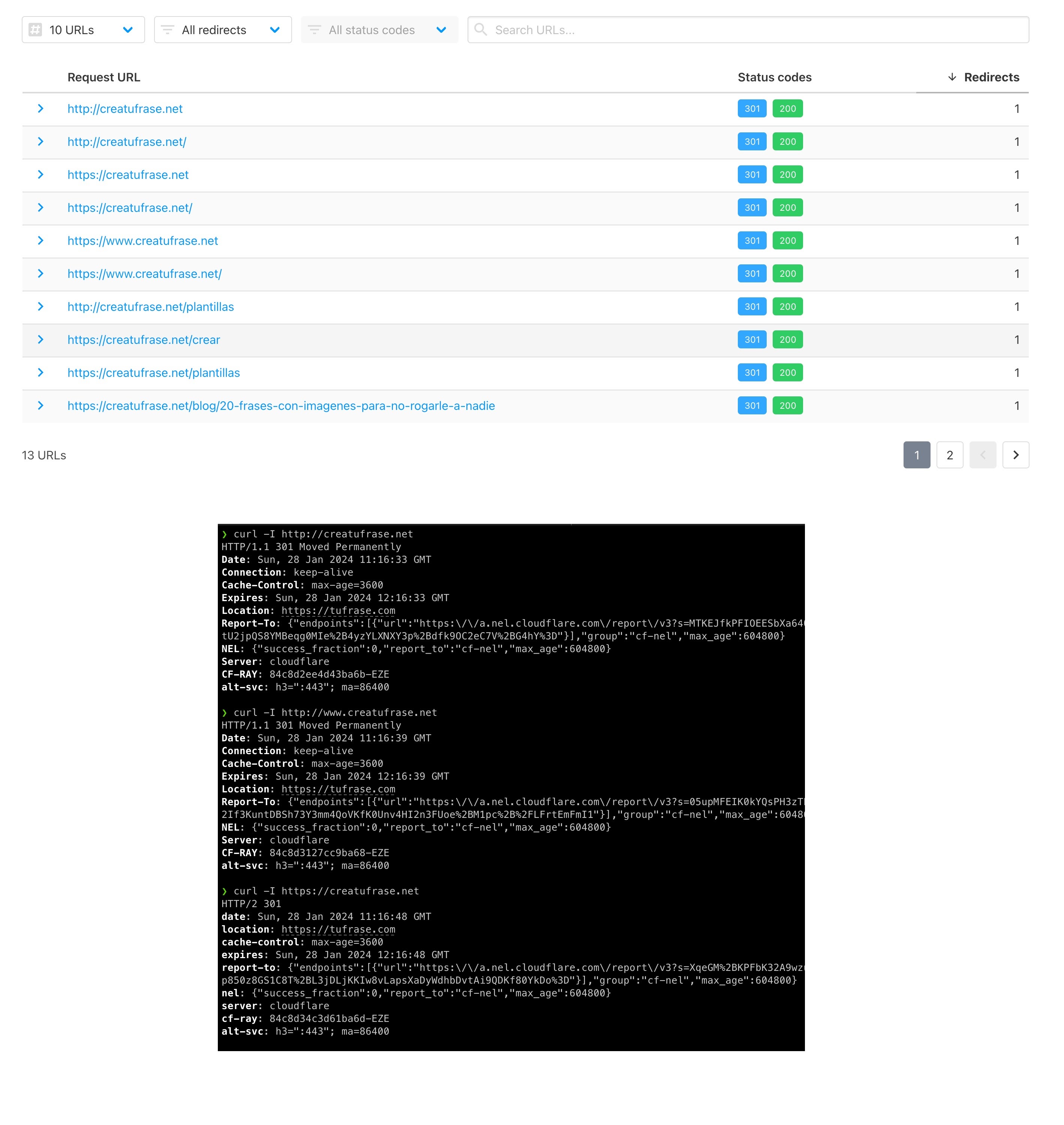Click the 13 URLs count text
Viewport: 1064px width, 1125px height.
[44, 455]
